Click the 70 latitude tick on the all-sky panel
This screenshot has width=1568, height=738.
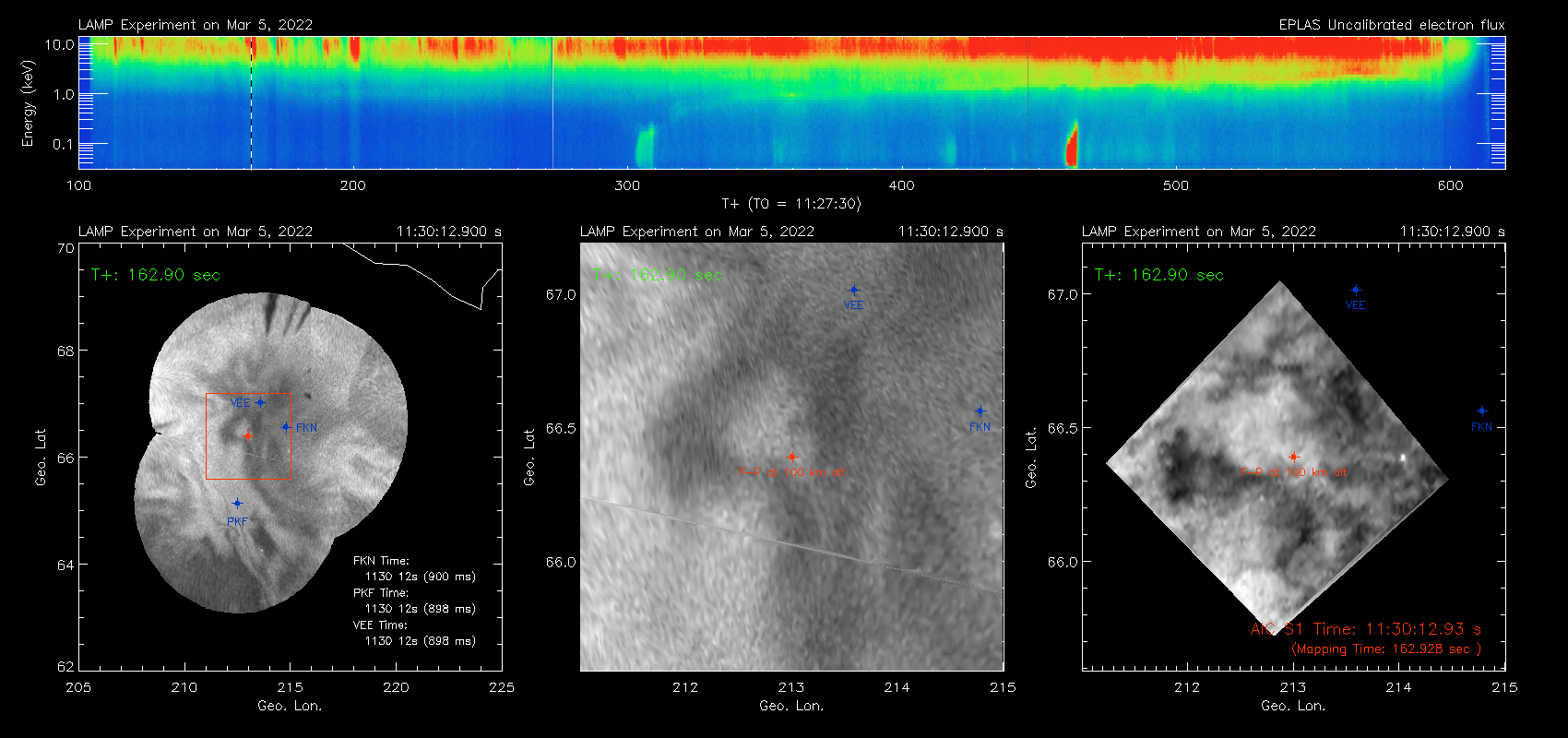pos(65,248)
